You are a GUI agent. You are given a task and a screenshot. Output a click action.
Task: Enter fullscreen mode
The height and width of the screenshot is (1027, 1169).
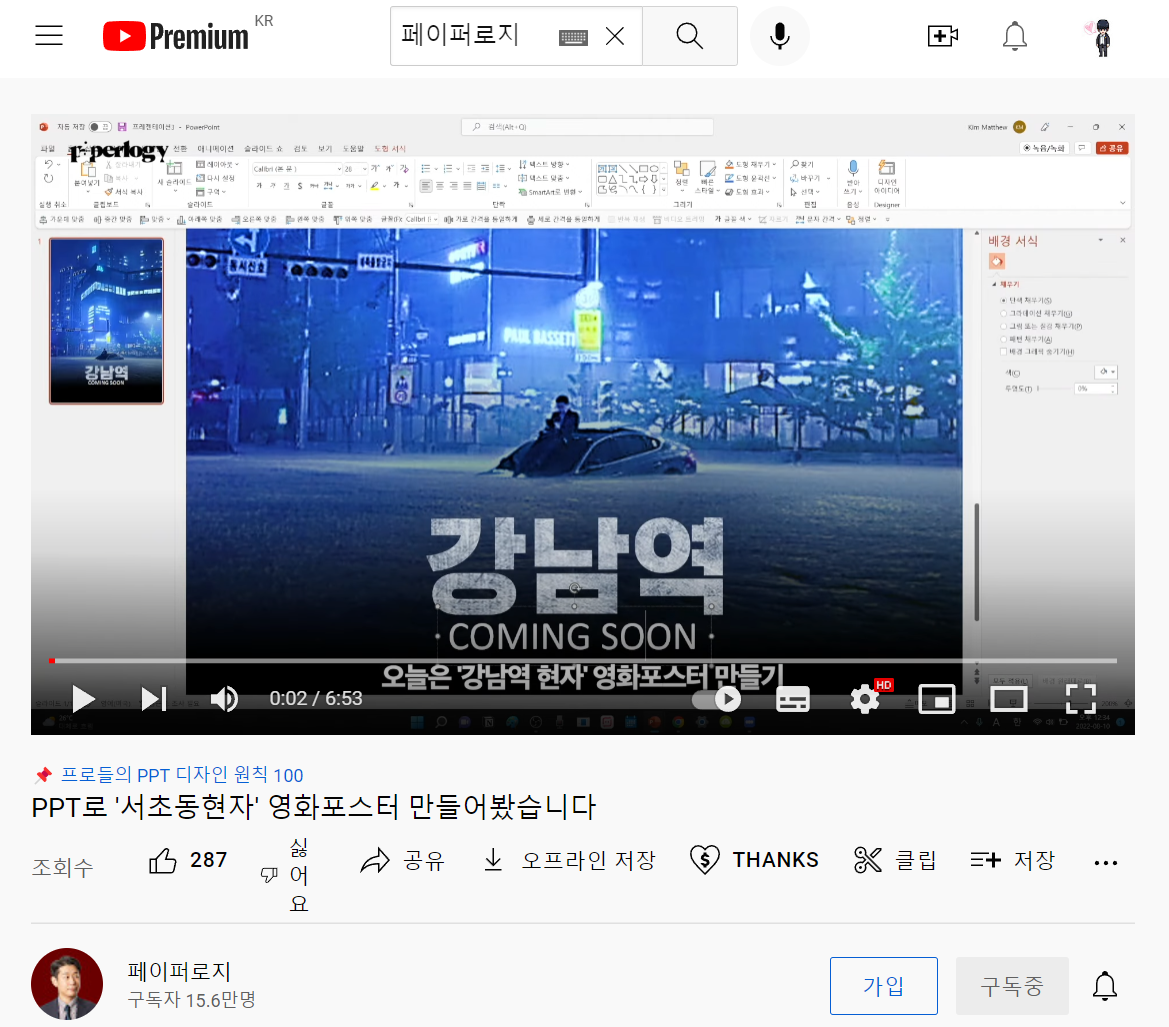click(x=1080, y=699)
